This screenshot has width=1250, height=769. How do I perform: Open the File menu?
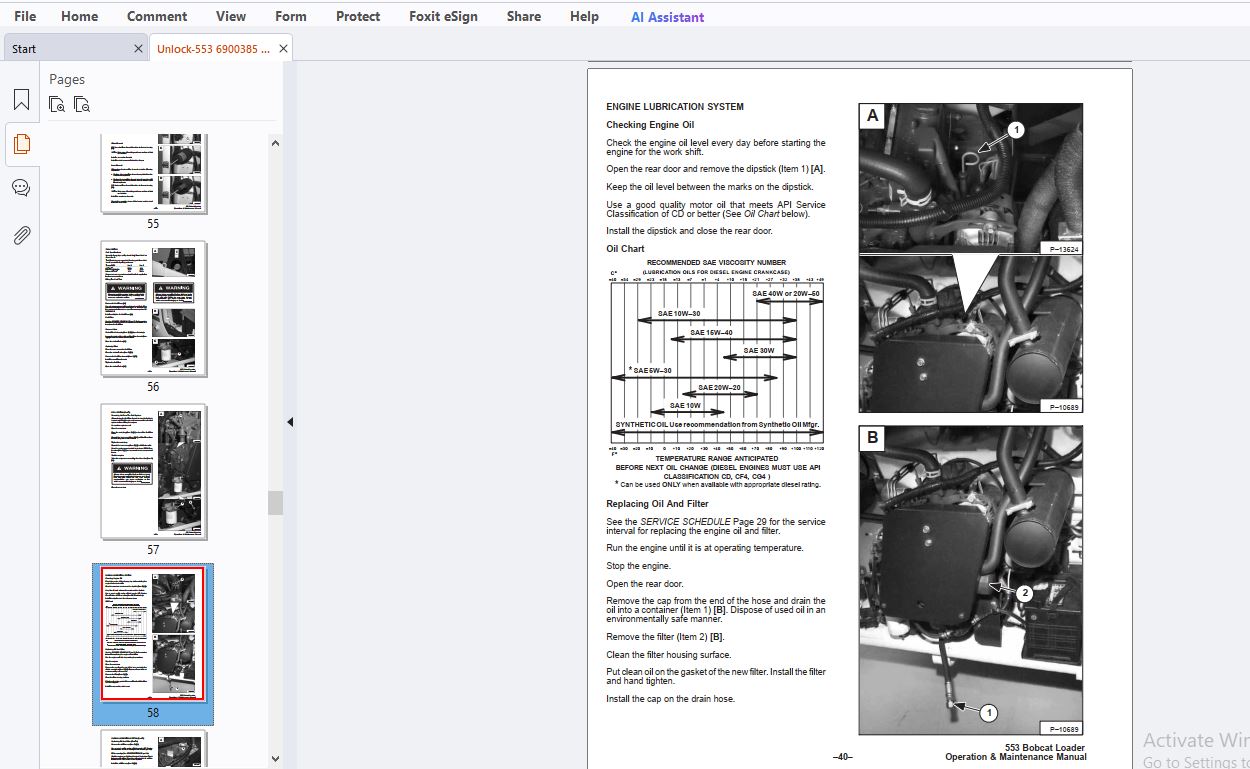click(x=25, y=16)
